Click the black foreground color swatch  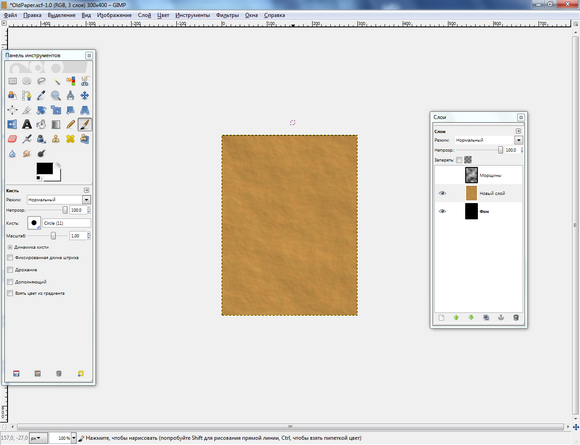(44, 168)
